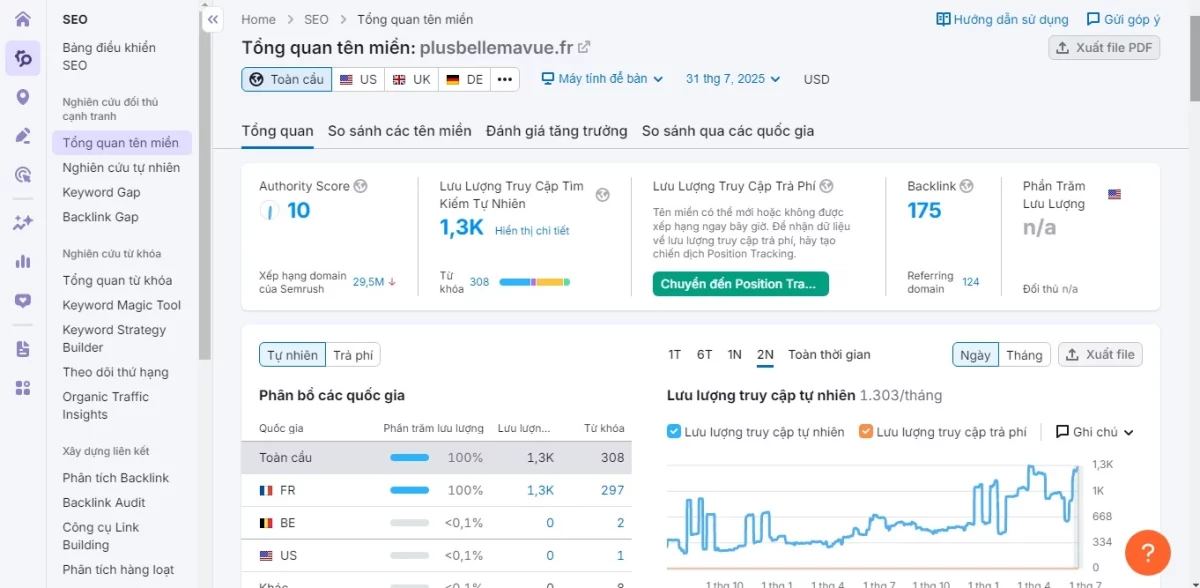The width and height of the screenshot is (1200, 588).
Task: Expand more databases with the three-dot button
Action: pyautogui.click(x=504, y=79)
